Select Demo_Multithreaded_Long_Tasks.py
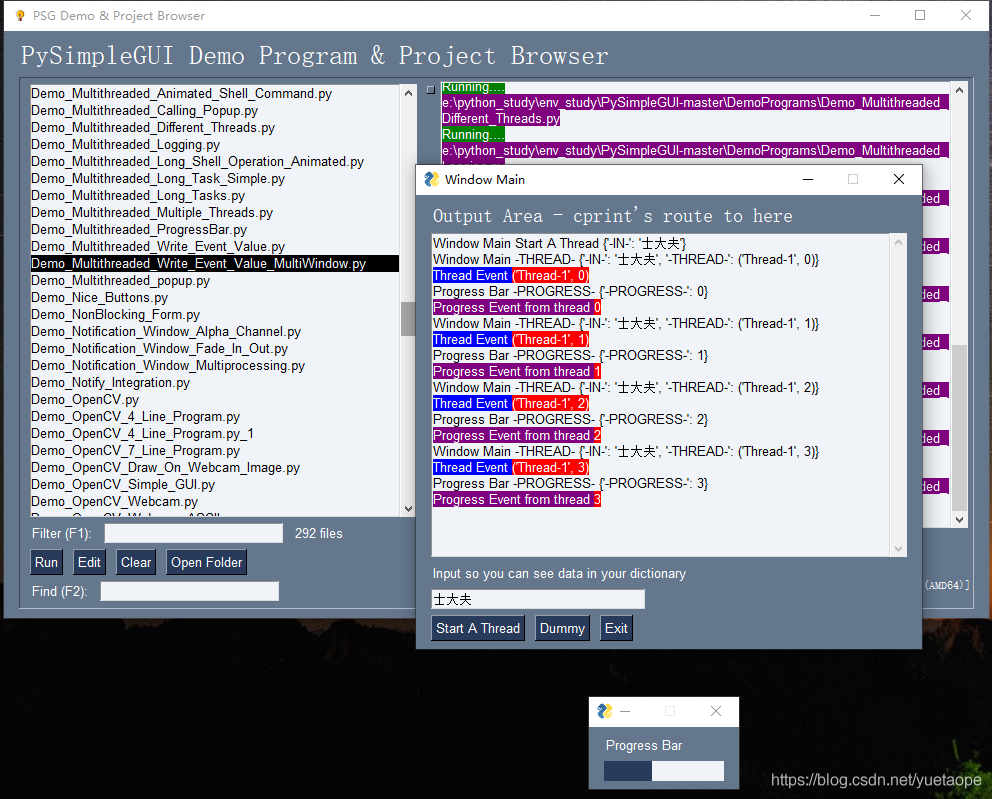 click(214, 196)
